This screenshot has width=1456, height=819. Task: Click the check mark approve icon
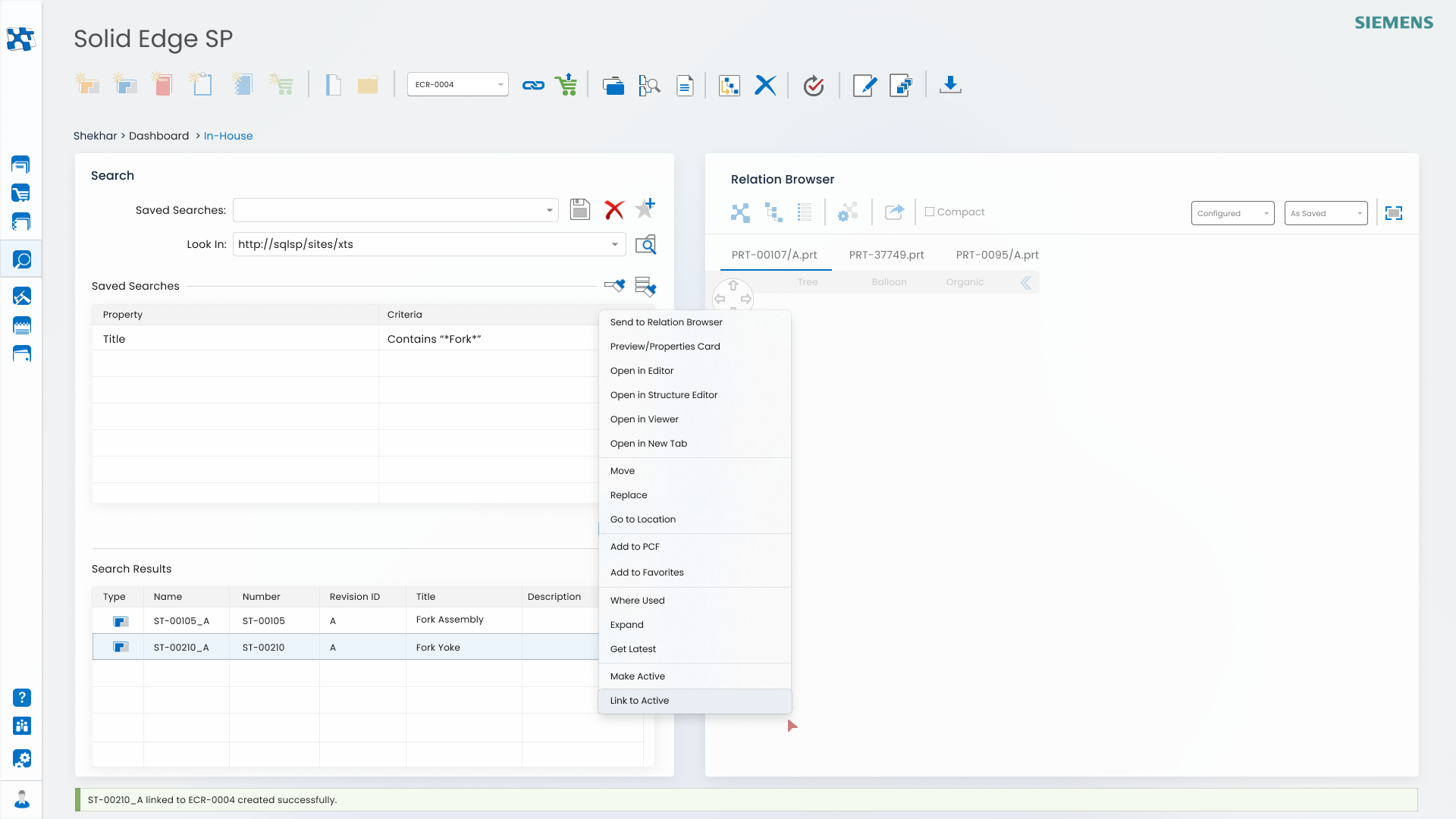tap(814, 85)
